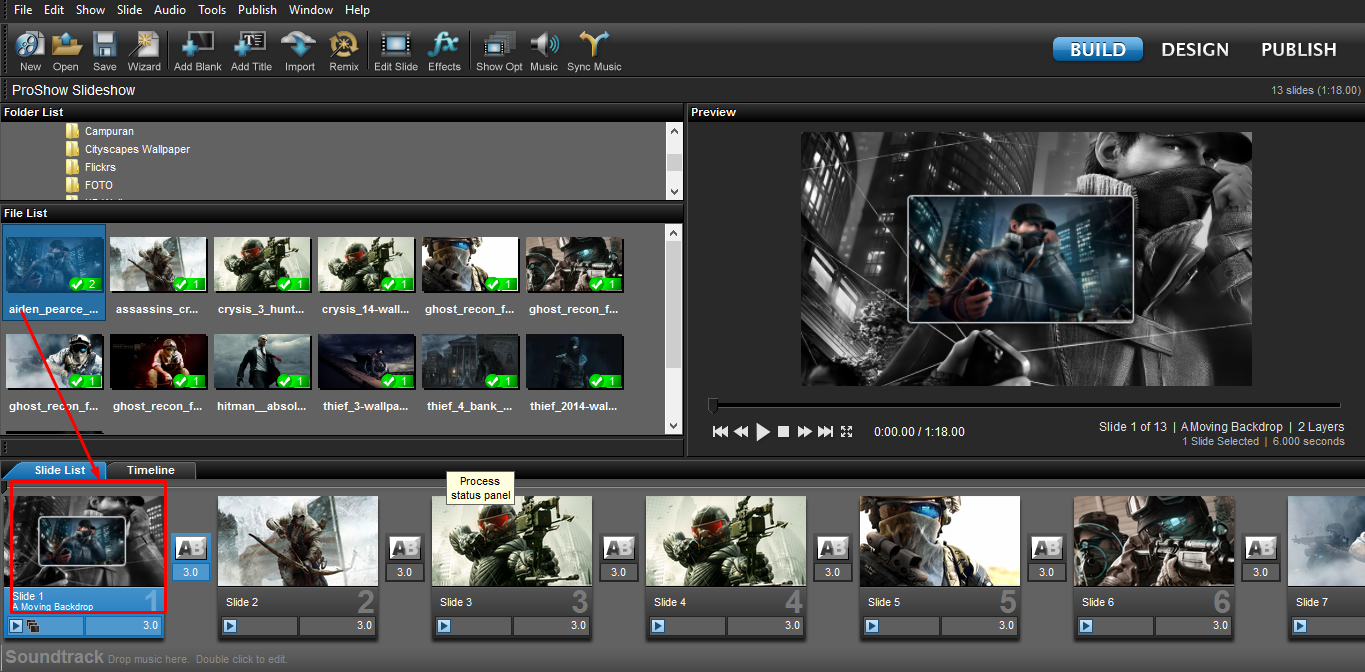Switch to the Timeline tab

pos(151,470)
